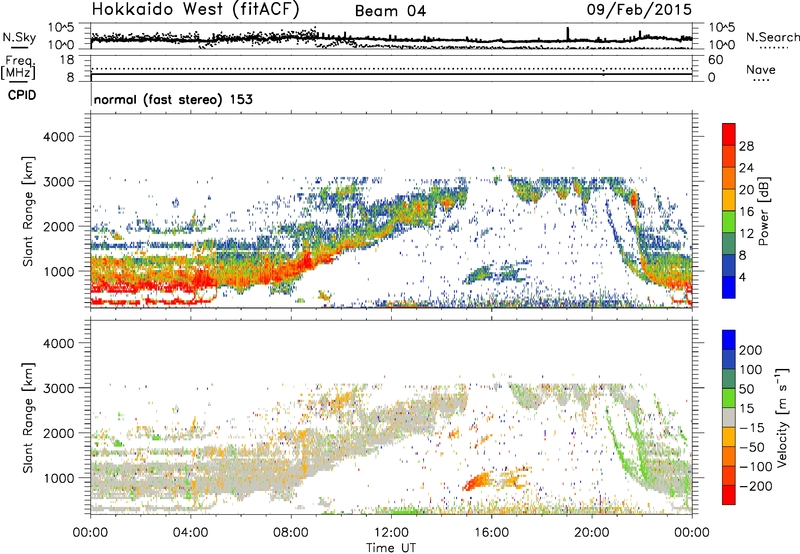Select the "100" tick on the Velocity scale
This screenshot has width=800, height=554.
751,369
